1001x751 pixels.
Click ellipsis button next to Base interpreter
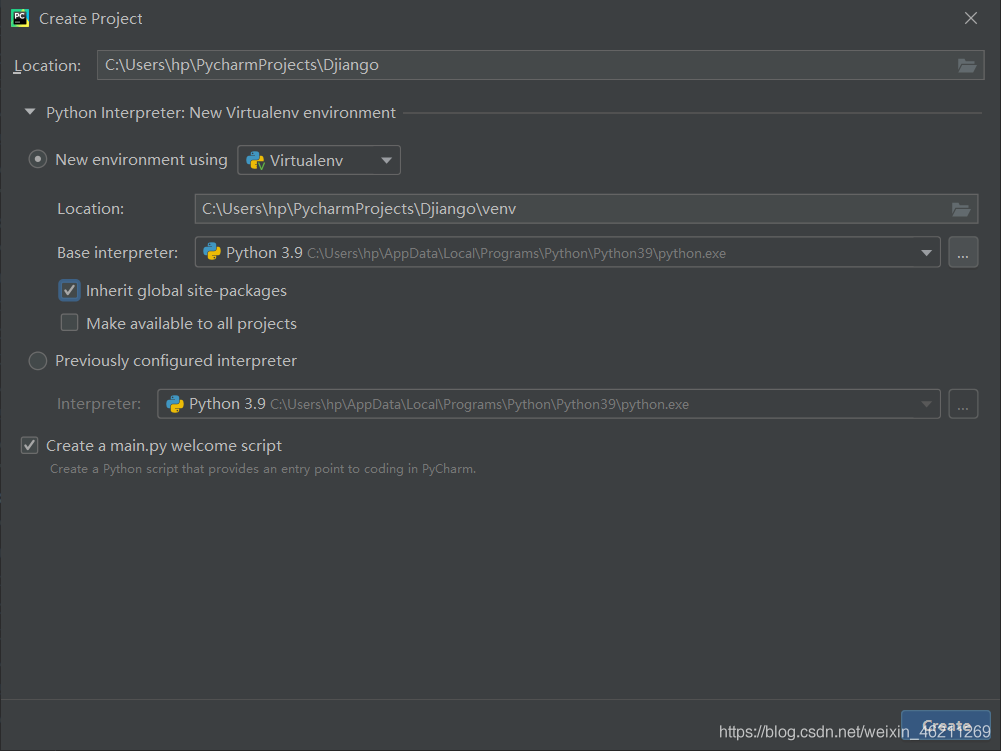coord(963,252)
